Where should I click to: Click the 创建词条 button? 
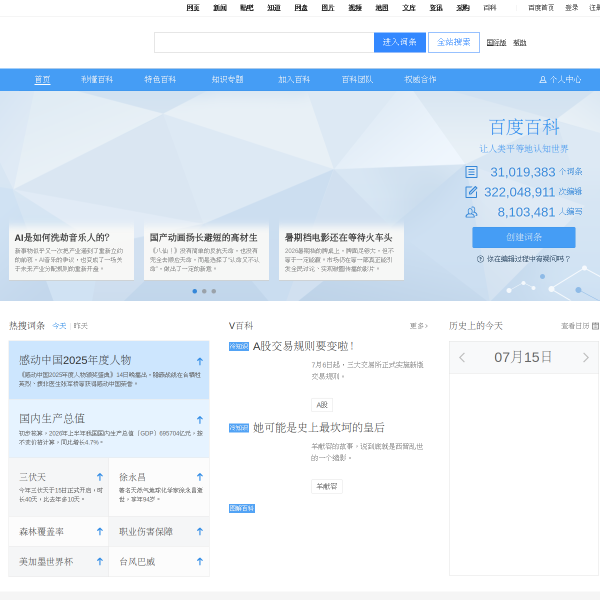pos(524,237)
